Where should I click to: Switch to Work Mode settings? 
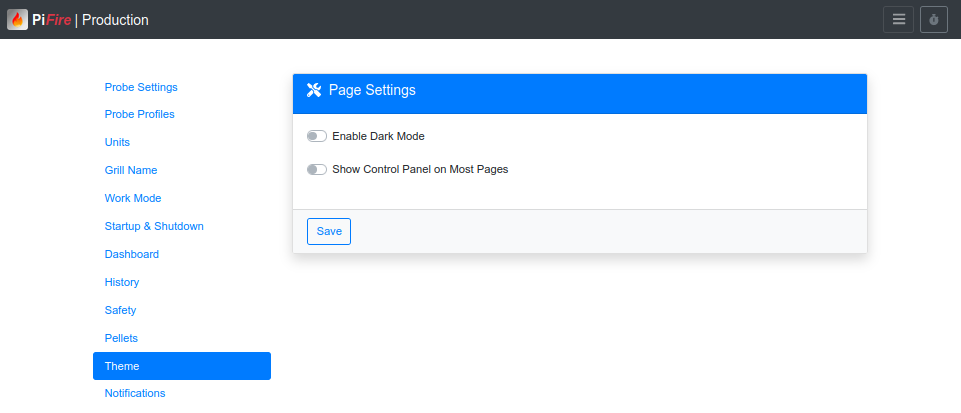coord(133,198)
